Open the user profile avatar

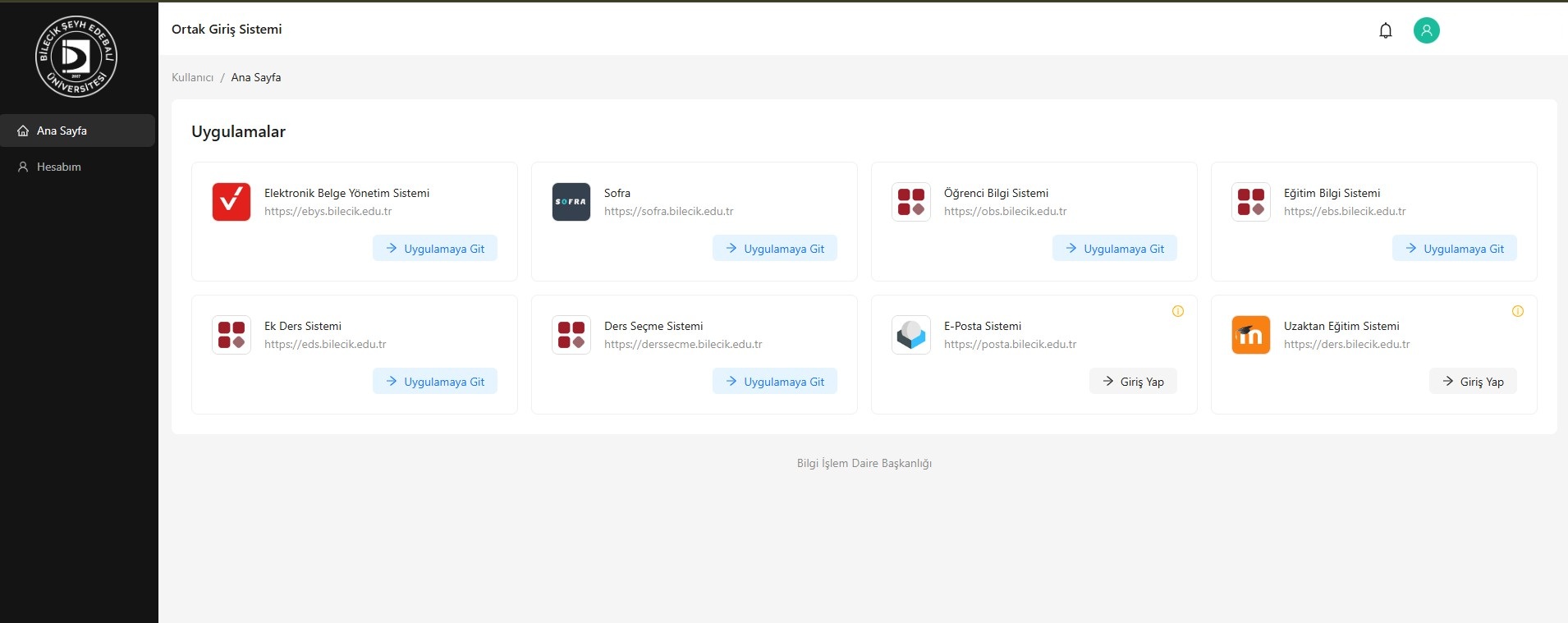coord(1426,30)
